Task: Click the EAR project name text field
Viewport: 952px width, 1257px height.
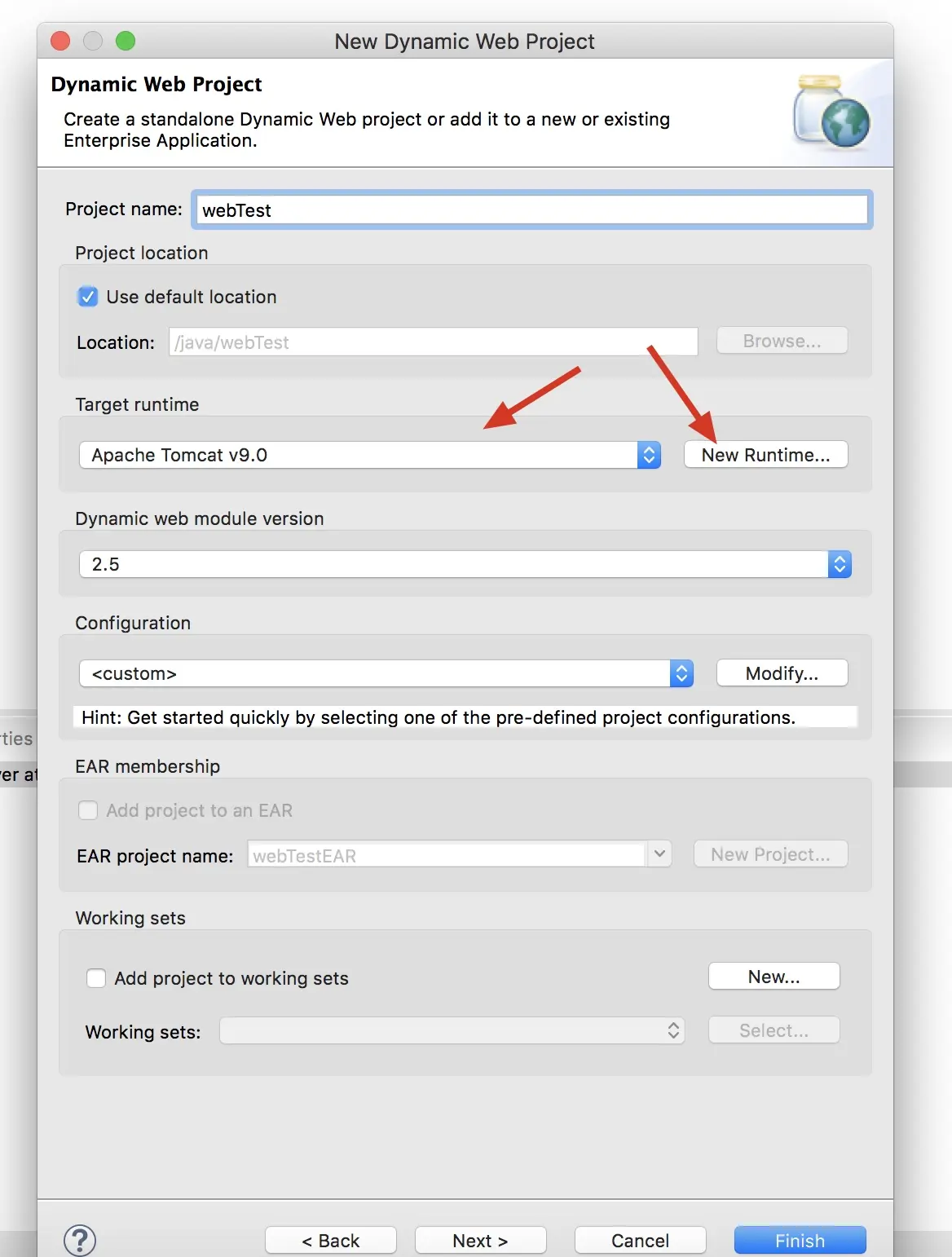Action: (447, 854)
